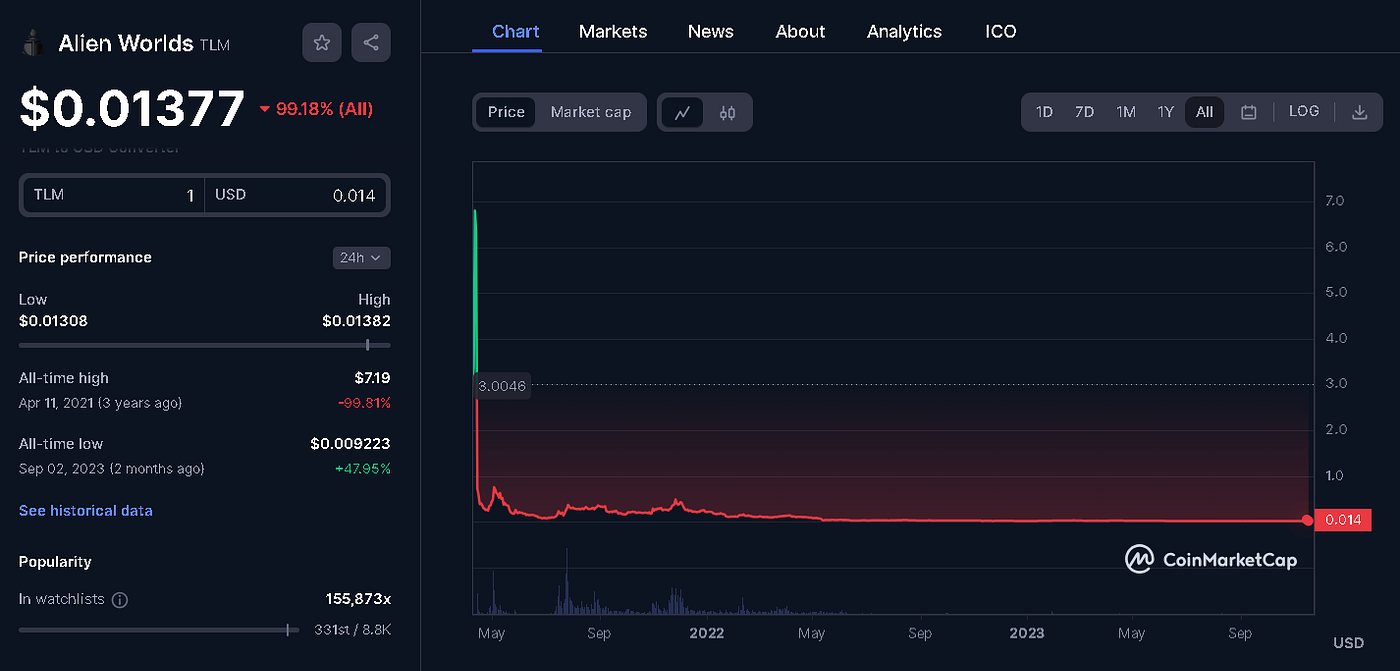Screen dimensions: 1400x671
Task: Click the CoinMarketCap logo on chart
Action: pos(1211,559)
